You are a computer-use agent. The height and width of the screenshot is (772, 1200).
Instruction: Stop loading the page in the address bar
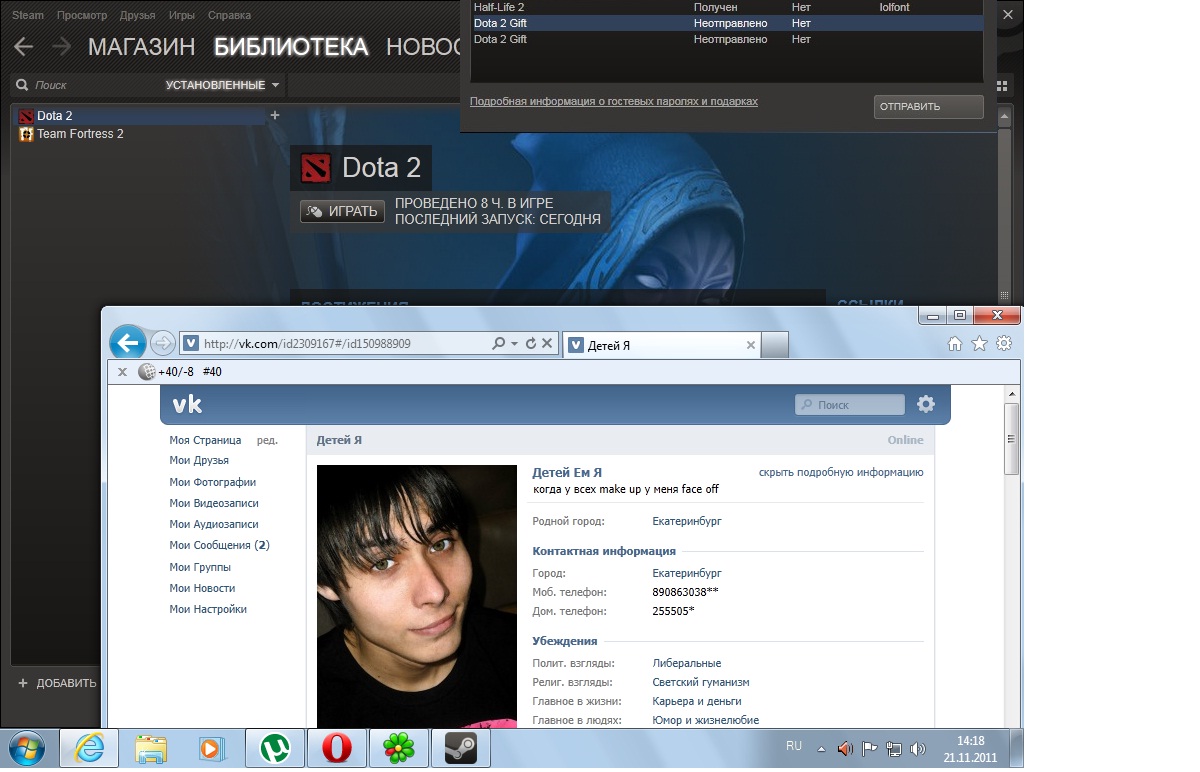(x=547, y=343)
